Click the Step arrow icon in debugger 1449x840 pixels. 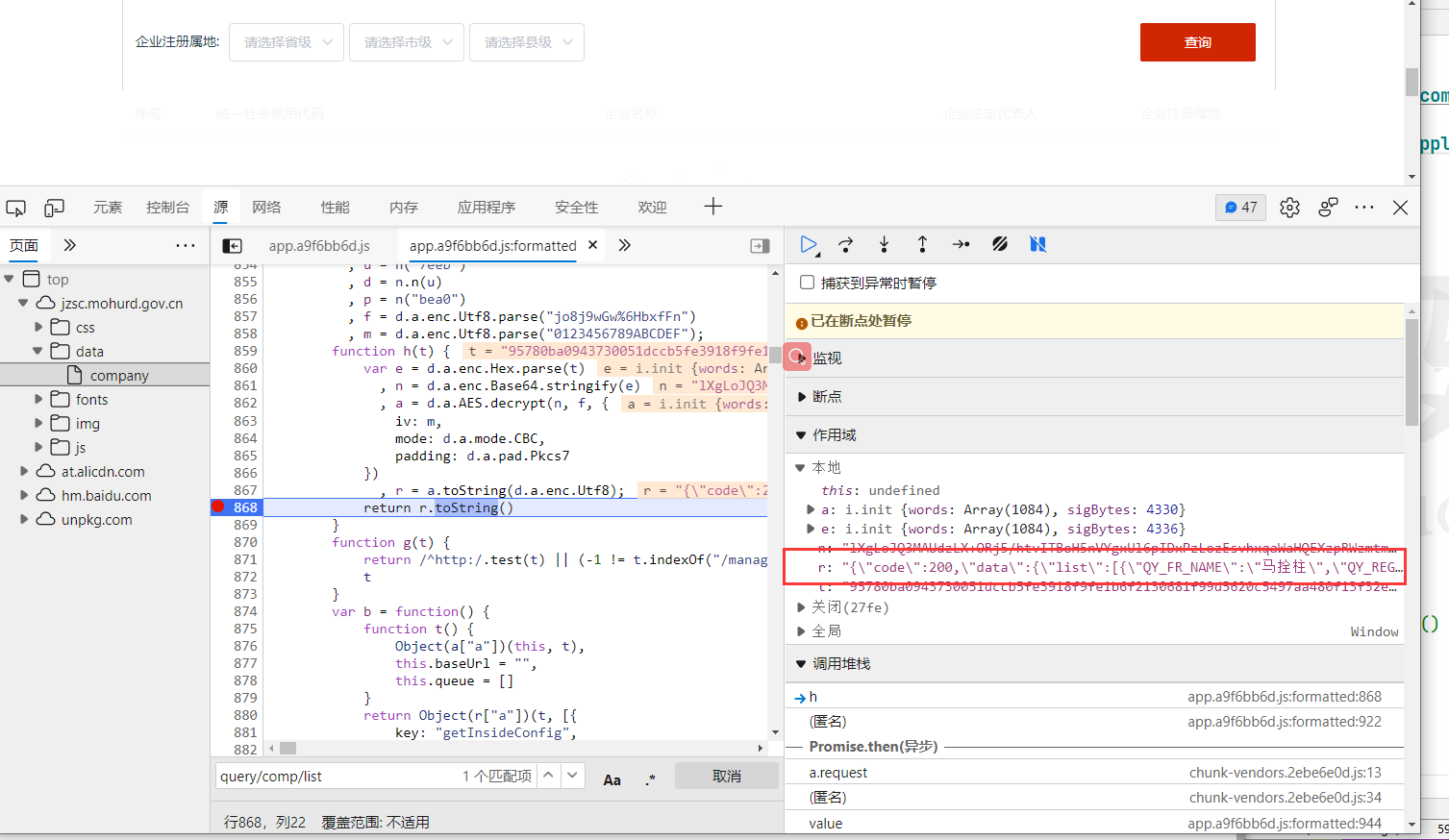(x=961, y=245)
